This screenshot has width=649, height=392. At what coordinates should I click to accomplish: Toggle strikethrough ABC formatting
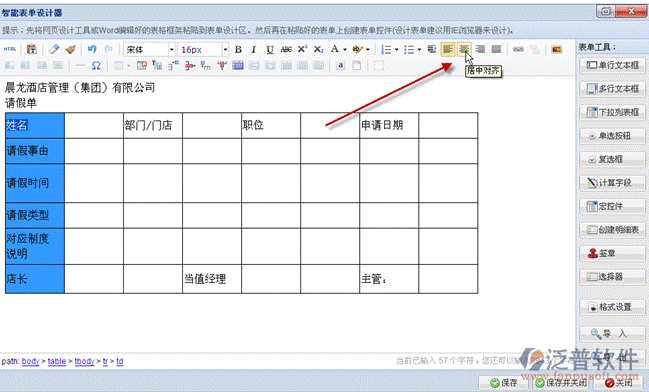(286, 49)
